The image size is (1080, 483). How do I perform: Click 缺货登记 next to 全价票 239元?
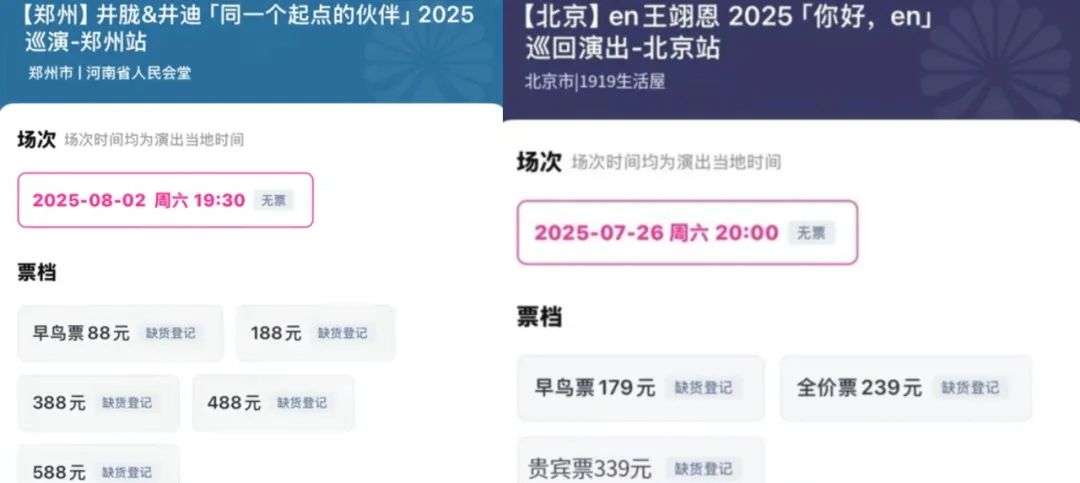pos(967,388)
